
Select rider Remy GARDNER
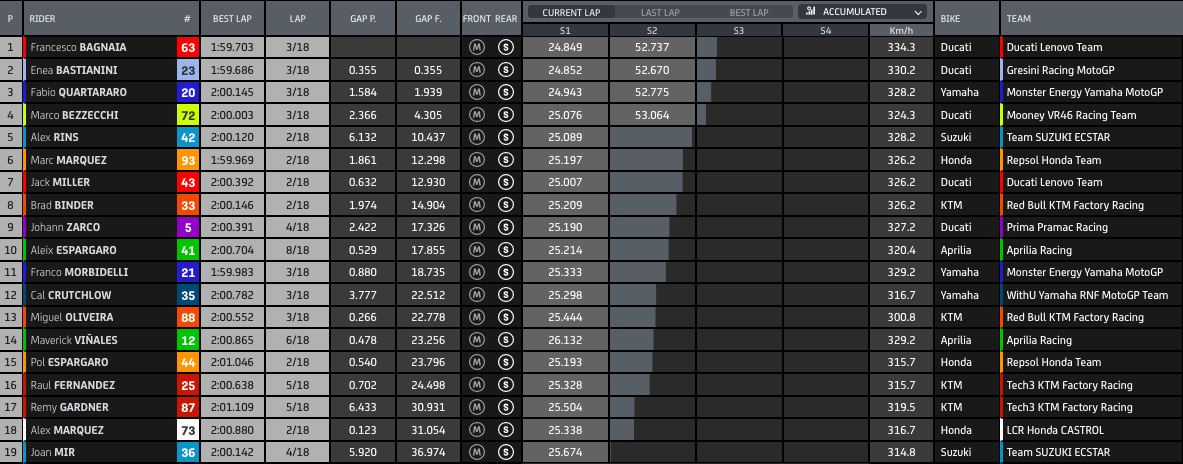click(69, 407)
